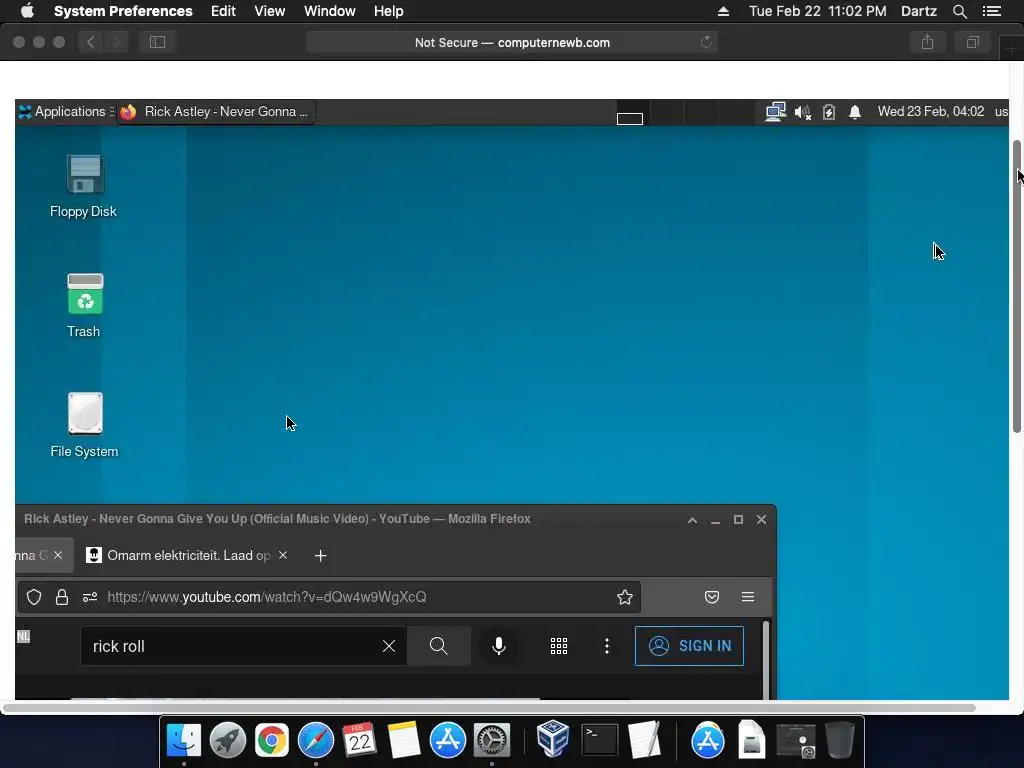
Task: Close the Rick Astley Firefox tab
Action: tap(58, 555)
